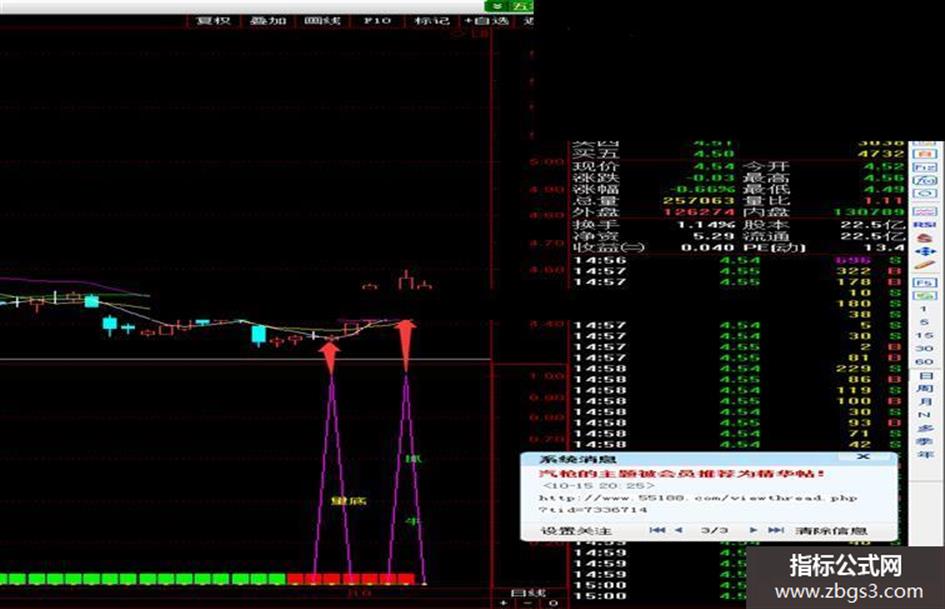This screenshot has height=609, width=945.
Task: Click the − zoom button below chart
Action: coord(527,602)
